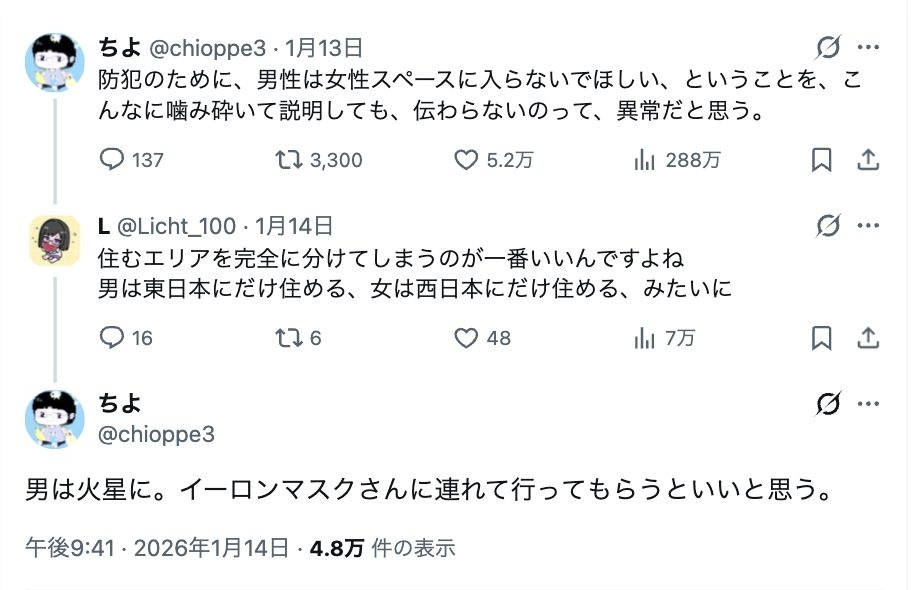Reply to L's tweet with 16 replies
Viewport: 918px width, 590px height.
tap(113, 338)
